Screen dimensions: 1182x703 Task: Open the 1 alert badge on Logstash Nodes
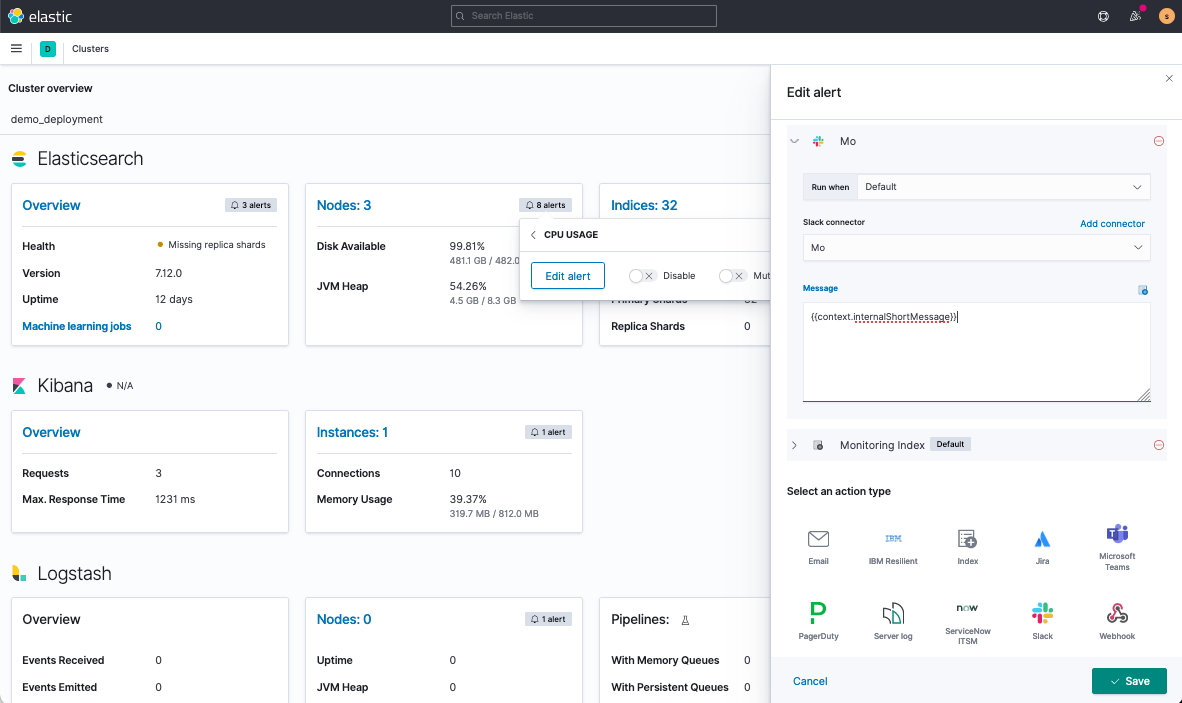(548, 619)
